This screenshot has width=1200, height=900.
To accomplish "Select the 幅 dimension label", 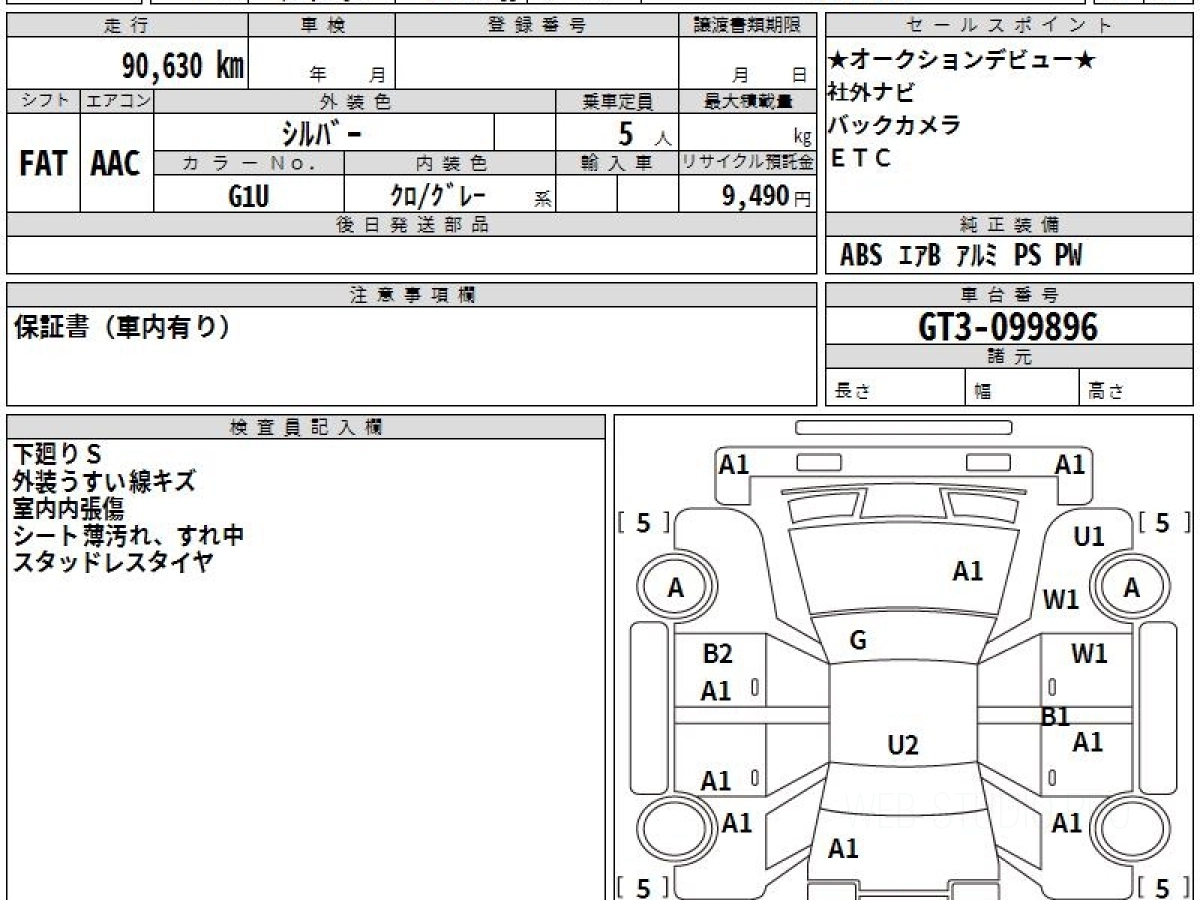I will pyautogui.click(x=983, y=392).
